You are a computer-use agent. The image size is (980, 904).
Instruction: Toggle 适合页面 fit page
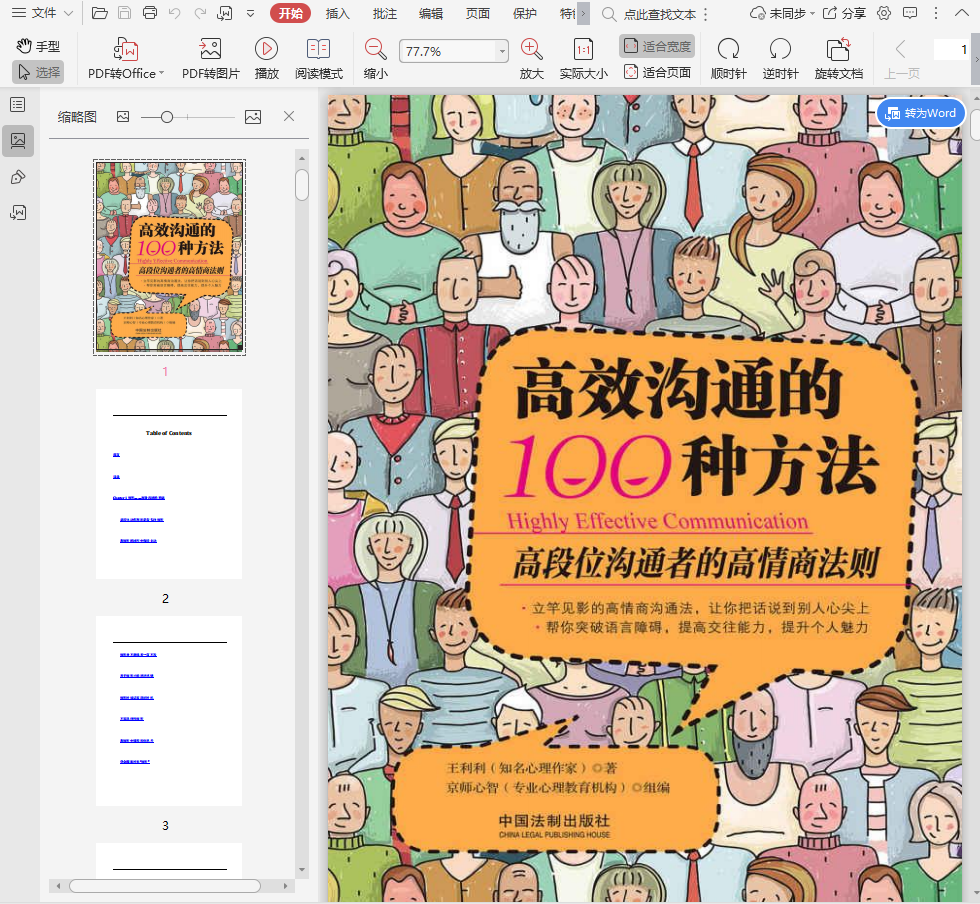click(657, 73)
